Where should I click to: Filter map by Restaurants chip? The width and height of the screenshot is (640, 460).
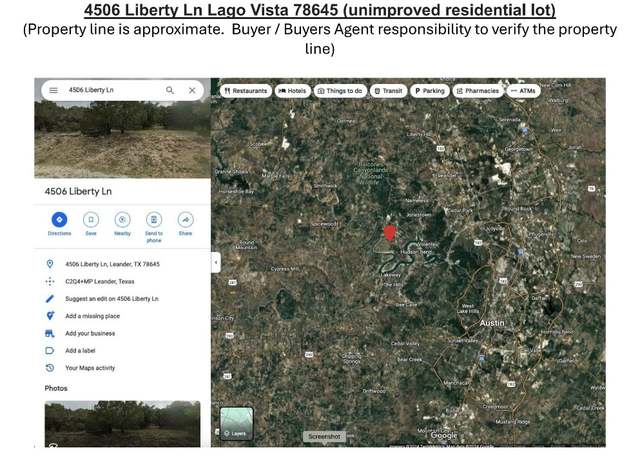click(246, 91)
